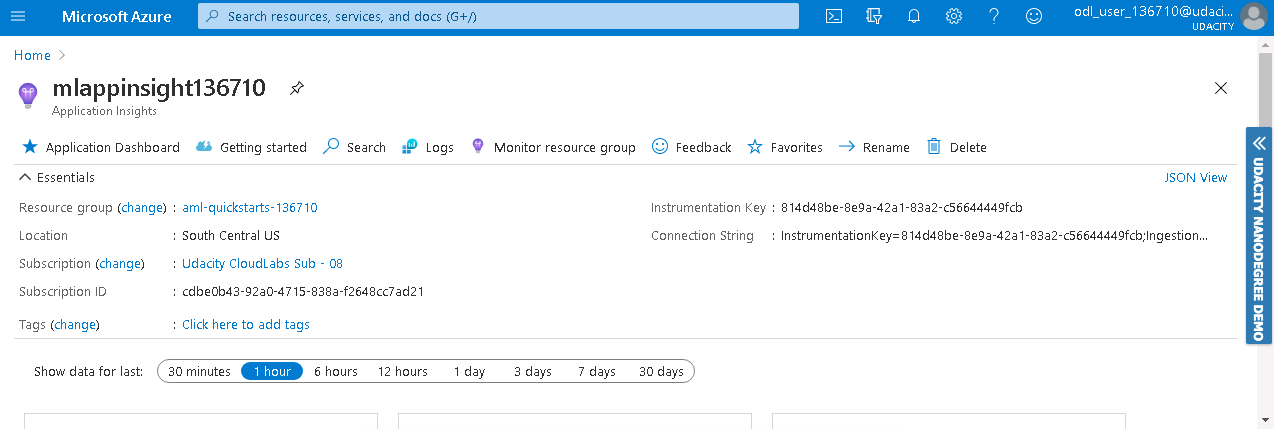
Task: Change the tags
Action: coord(75,325)
